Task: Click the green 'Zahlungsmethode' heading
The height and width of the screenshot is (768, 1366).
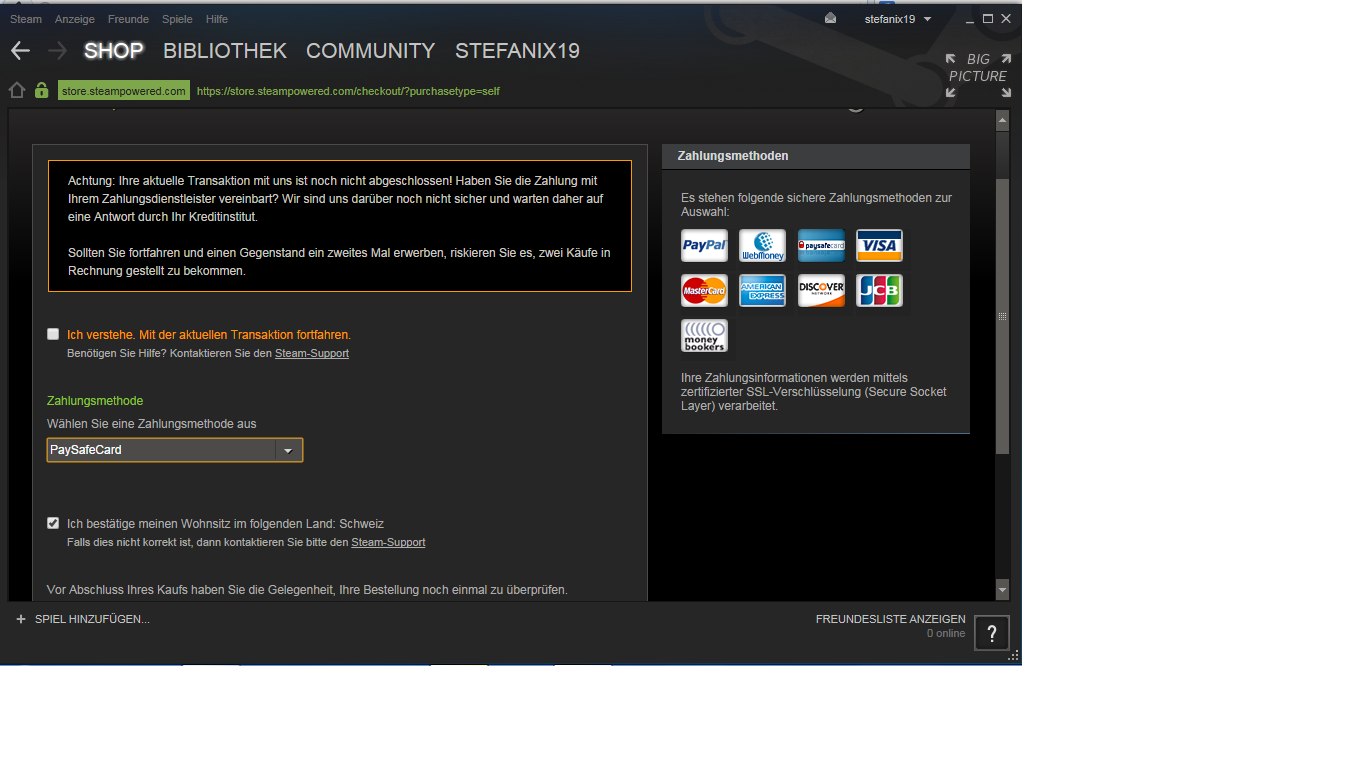Action: pyautogui.click(x=95, y=401)
